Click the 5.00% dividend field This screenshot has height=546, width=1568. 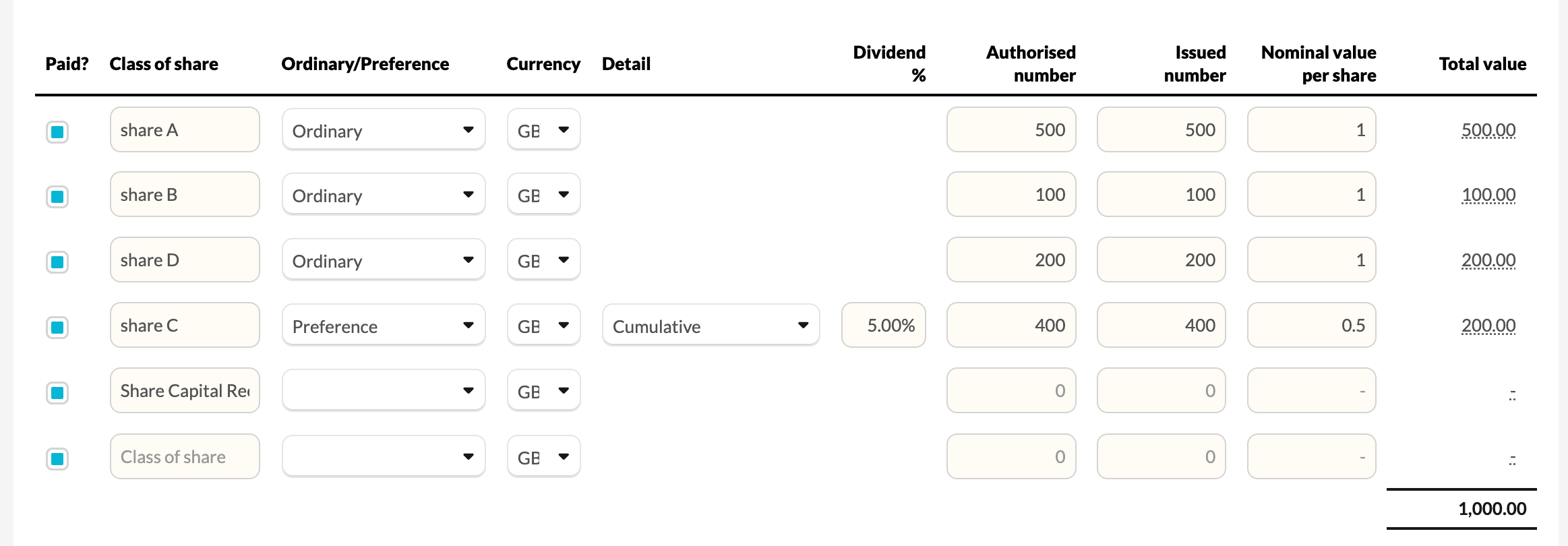point(883,325)
